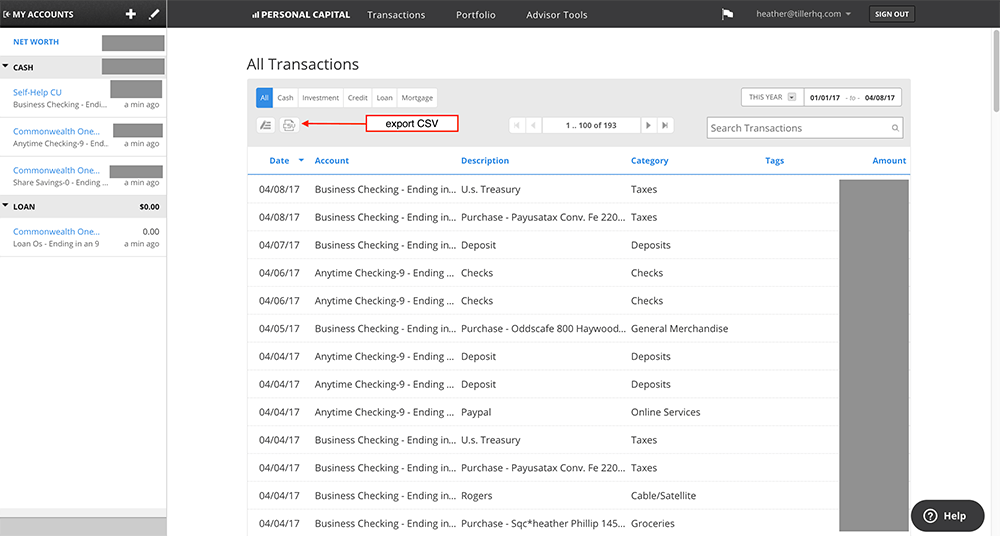Select the Loan filter tab

click(x=385, y=98)
